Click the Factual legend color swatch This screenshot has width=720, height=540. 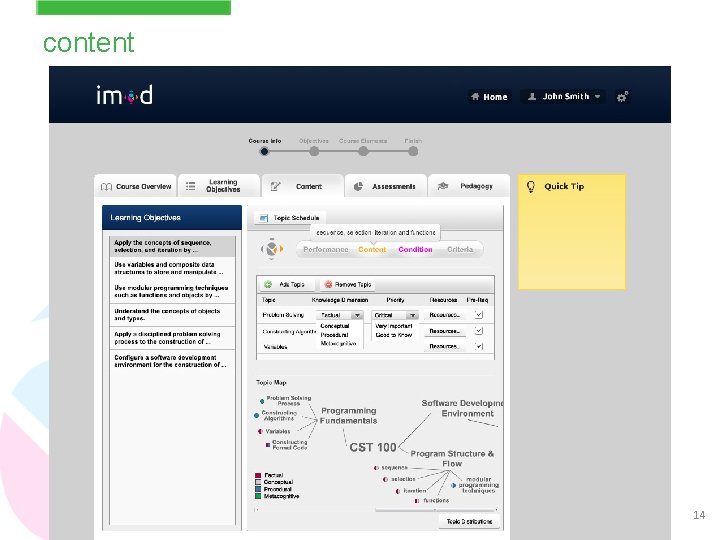pyautogui.click(x=258, y=475)
